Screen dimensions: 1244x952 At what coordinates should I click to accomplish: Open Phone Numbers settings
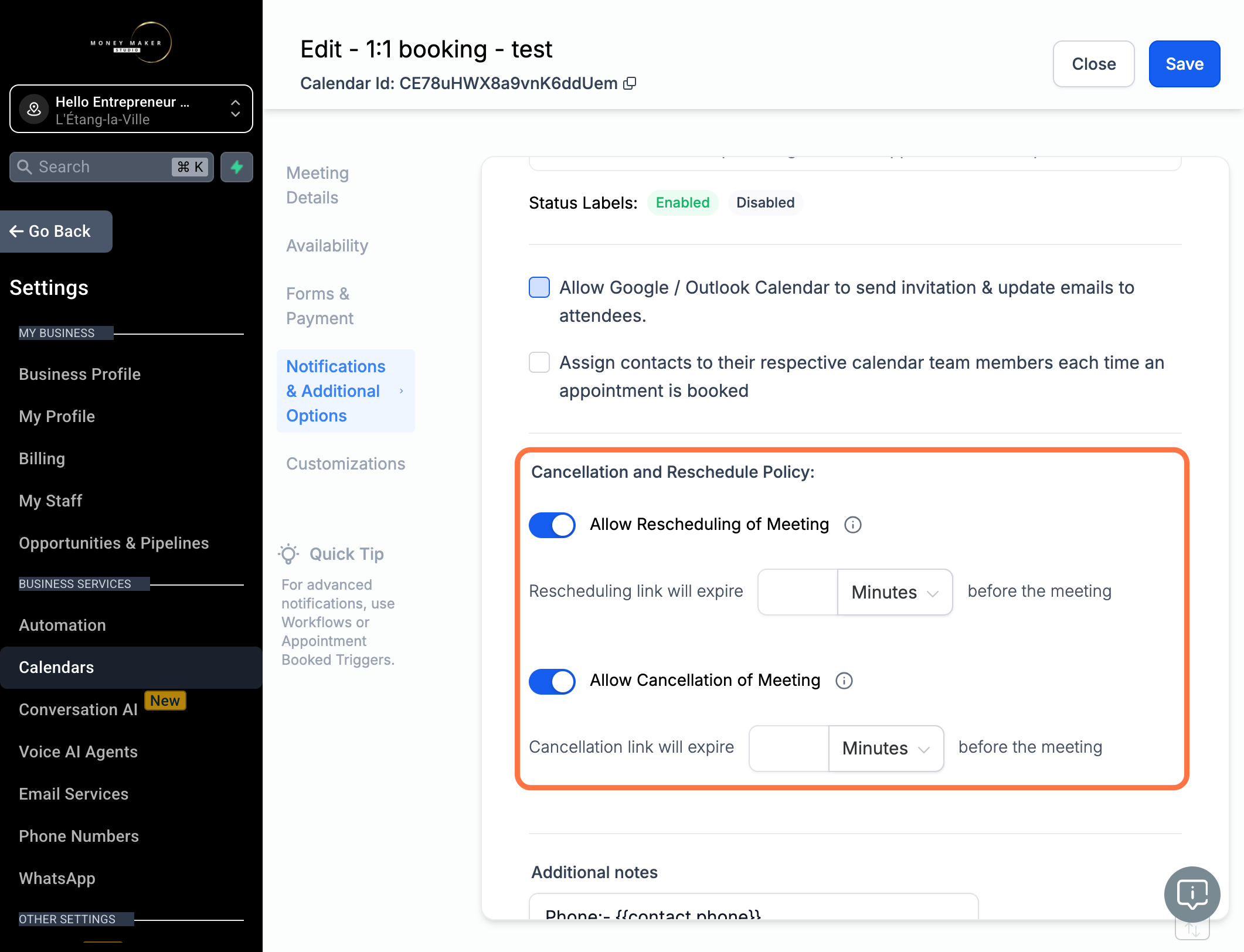point(79,836)
